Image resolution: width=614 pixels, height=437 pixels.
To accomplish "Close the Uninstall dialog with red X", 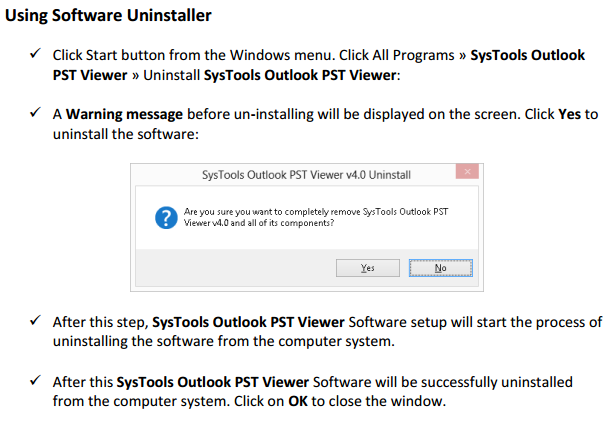I will tap(467, 172).
